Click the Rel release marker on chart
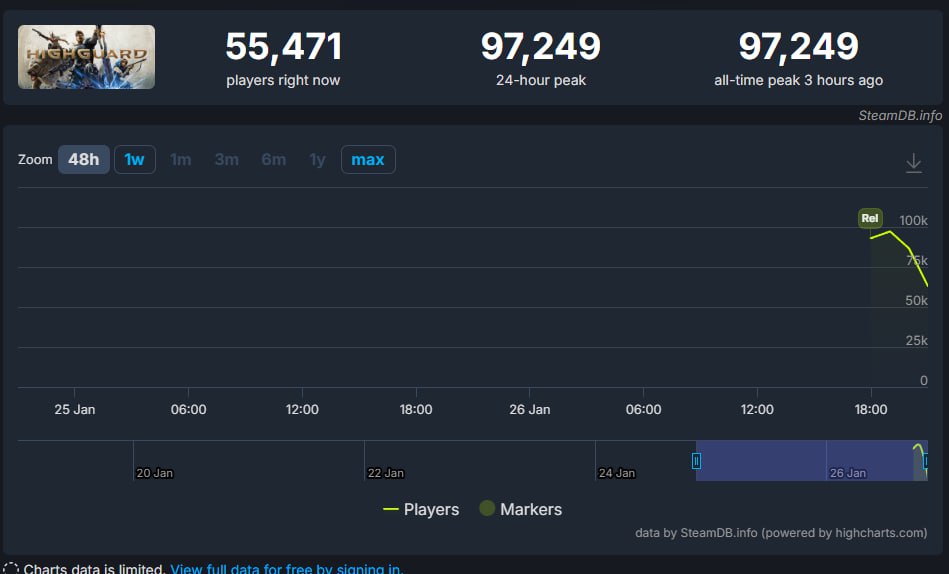Image resolution: width=949 pixels, height=574 pixels. click(869, 218)
